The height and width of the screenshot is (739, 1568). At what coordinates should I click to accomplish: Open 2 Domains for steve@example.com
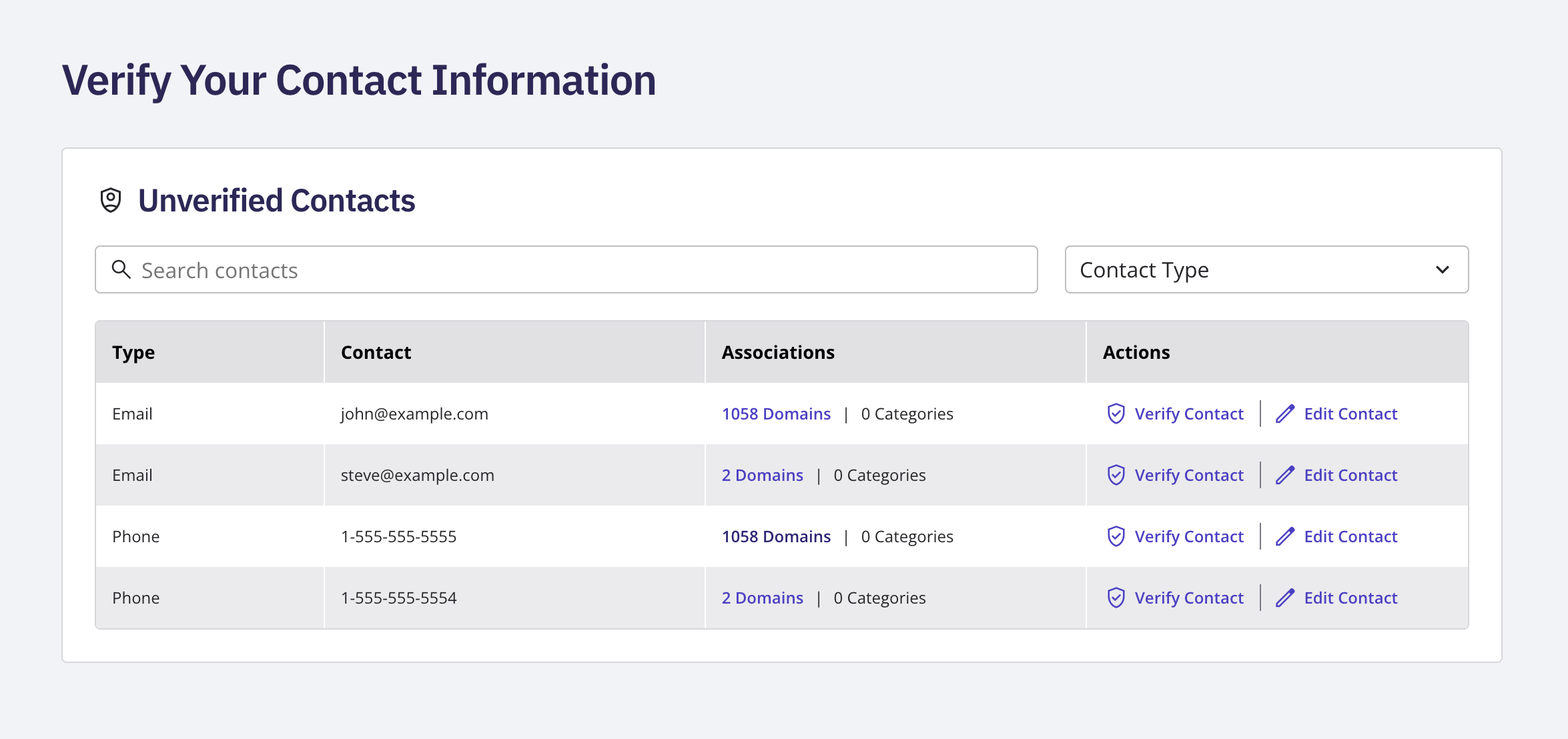[763, 475]
